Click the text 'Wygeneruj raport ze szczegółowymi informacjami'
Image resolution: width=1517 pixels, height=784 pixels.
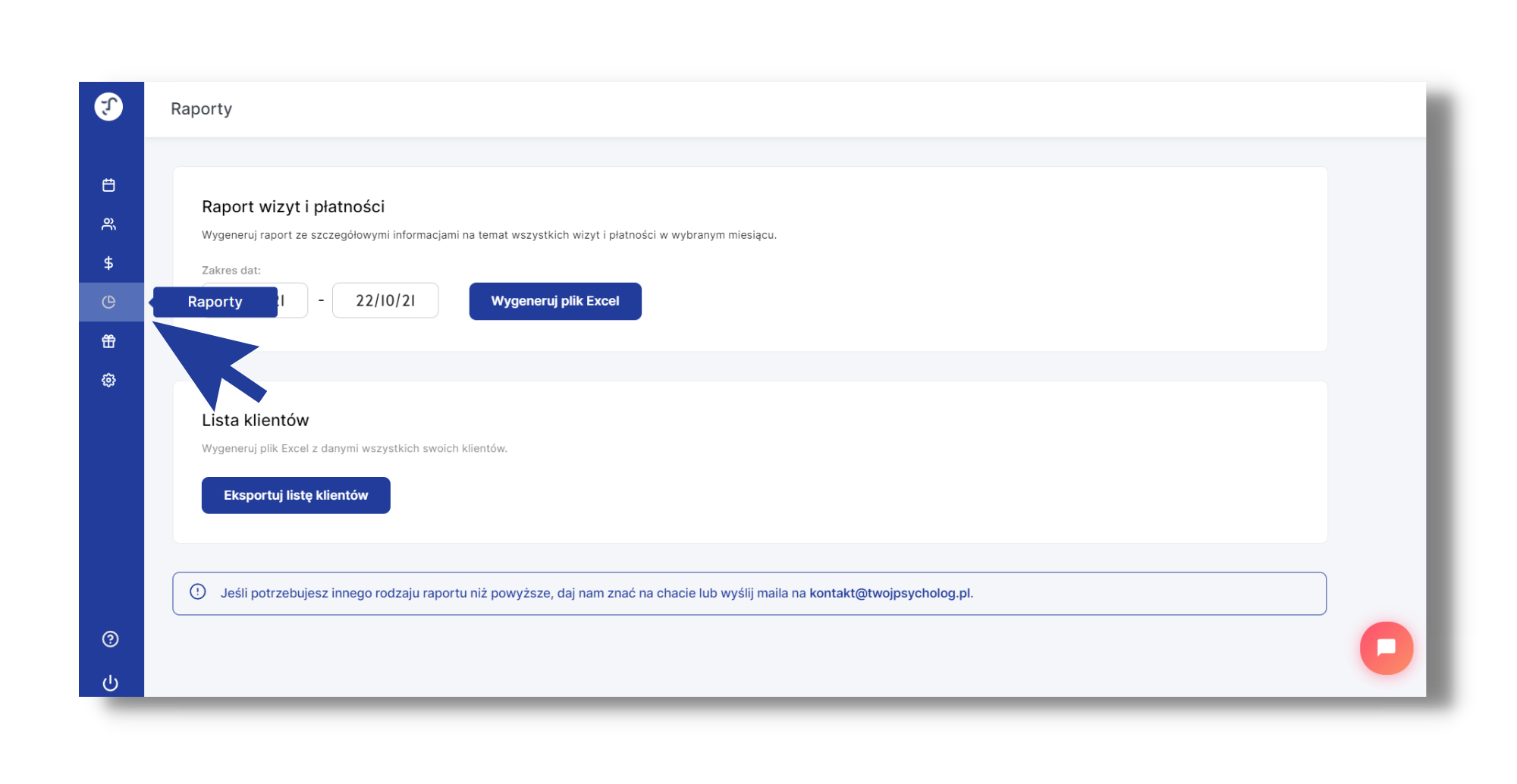[489, 235]
